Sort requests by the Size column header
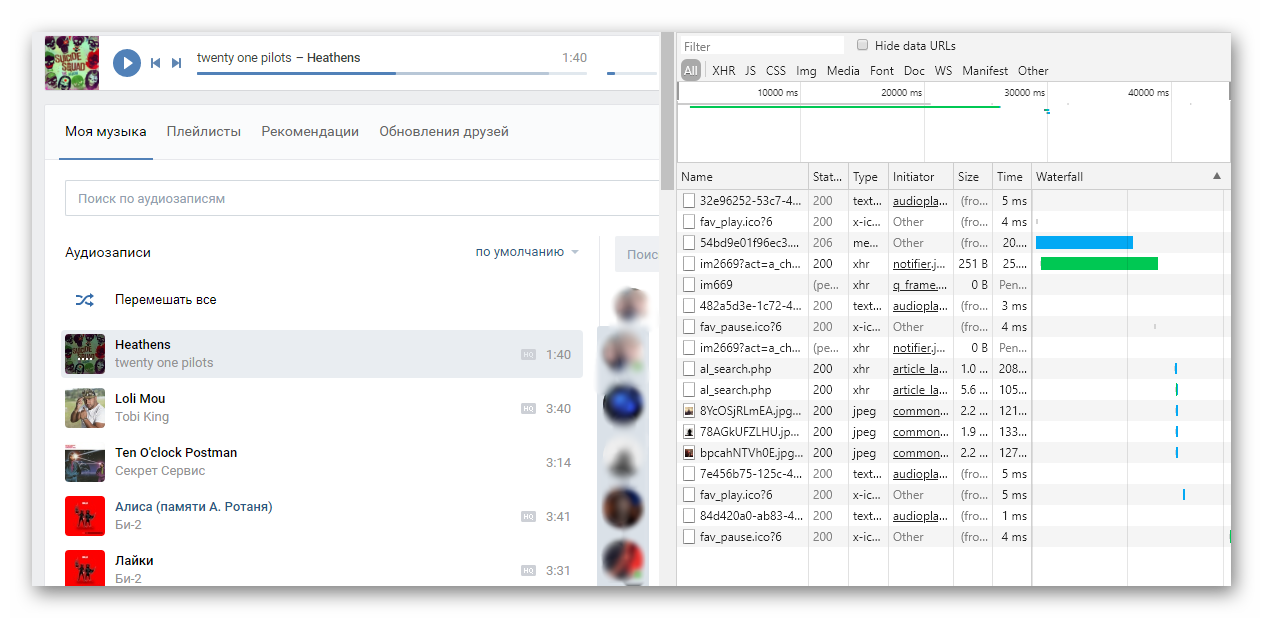The width and height of the screenshot is (1263, 618). [x=968, y=177]
